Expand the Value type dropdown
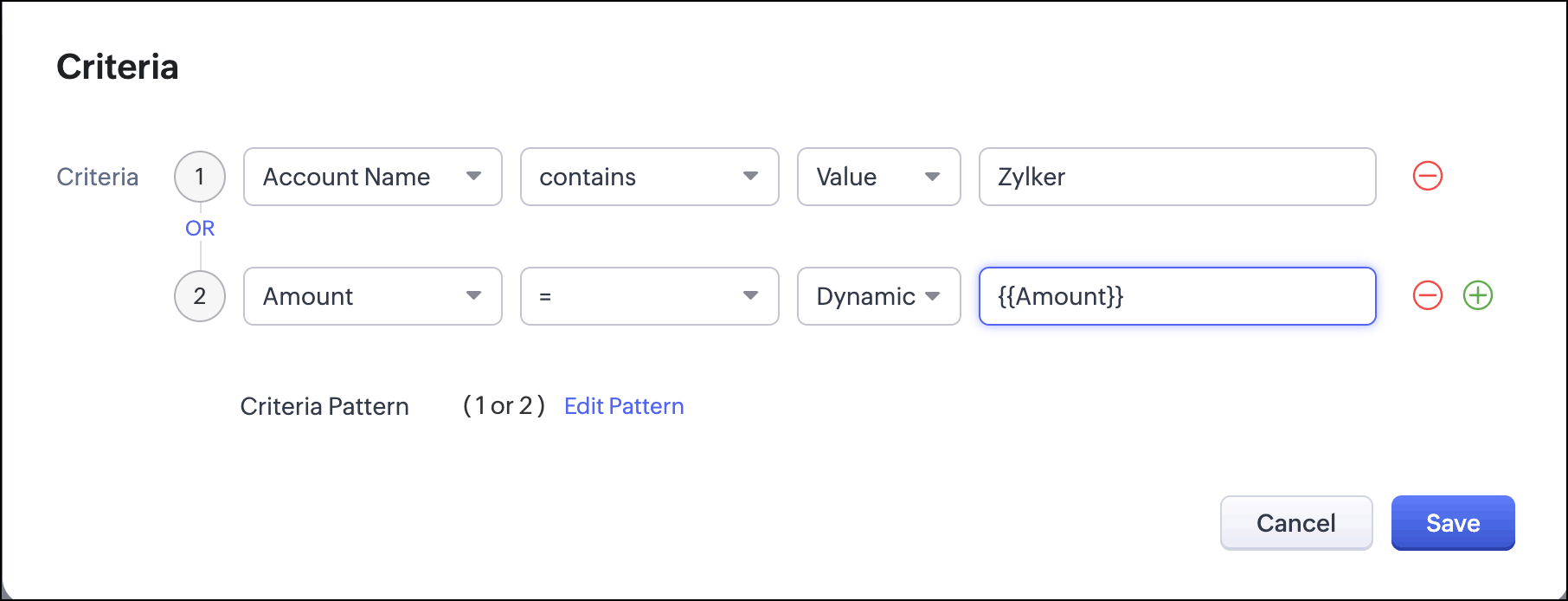1568x601 pixels. (879, 177)
